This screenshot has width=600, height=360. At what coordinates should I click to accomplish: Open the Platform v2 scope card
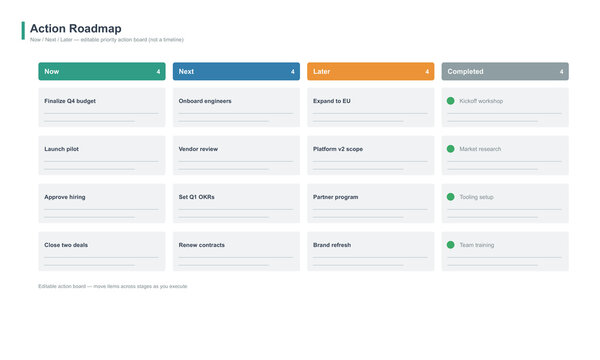click(370, 155)
